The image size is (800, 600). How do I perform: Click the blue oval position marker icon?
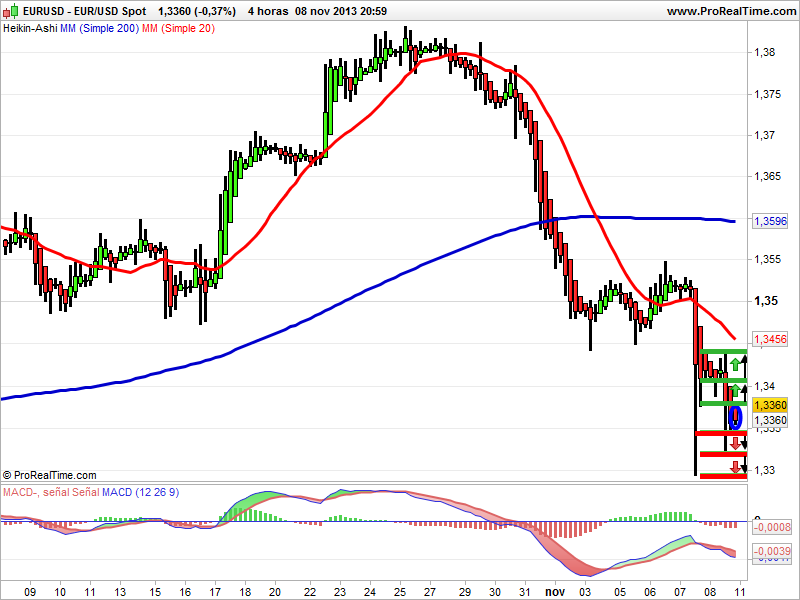[x=735, y=416]
